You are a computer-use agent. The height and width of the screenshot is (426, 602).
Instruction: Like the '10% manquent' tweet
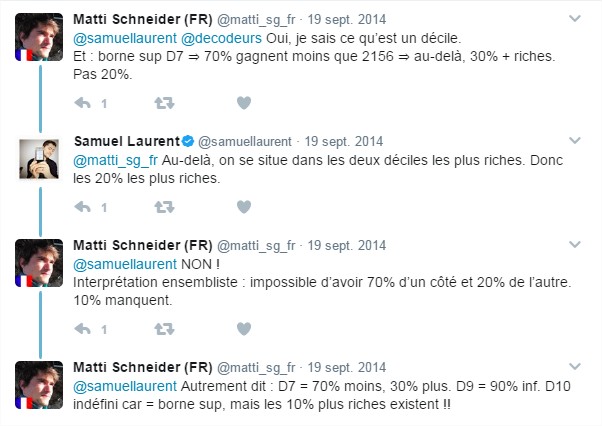(x=244, y=329)
